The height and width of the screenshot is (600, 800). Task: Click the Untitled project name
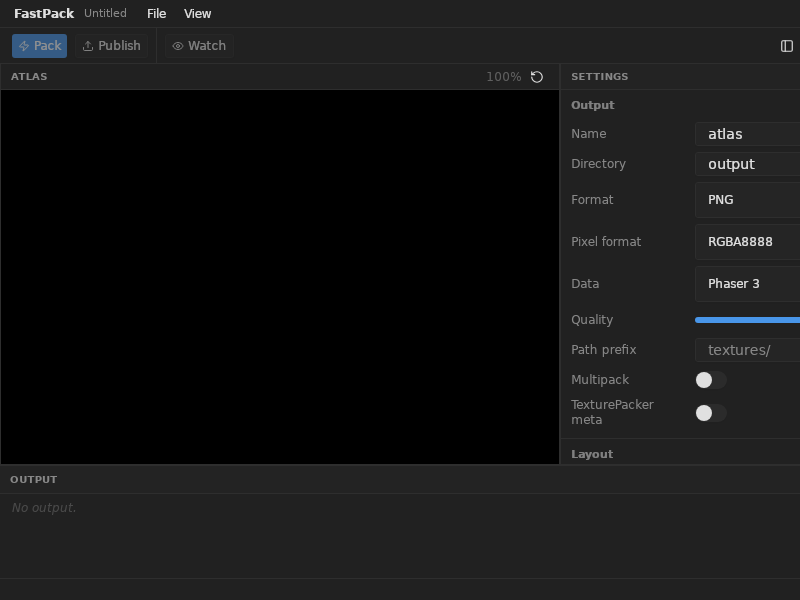pyautogui.click(x=105, y=13)
